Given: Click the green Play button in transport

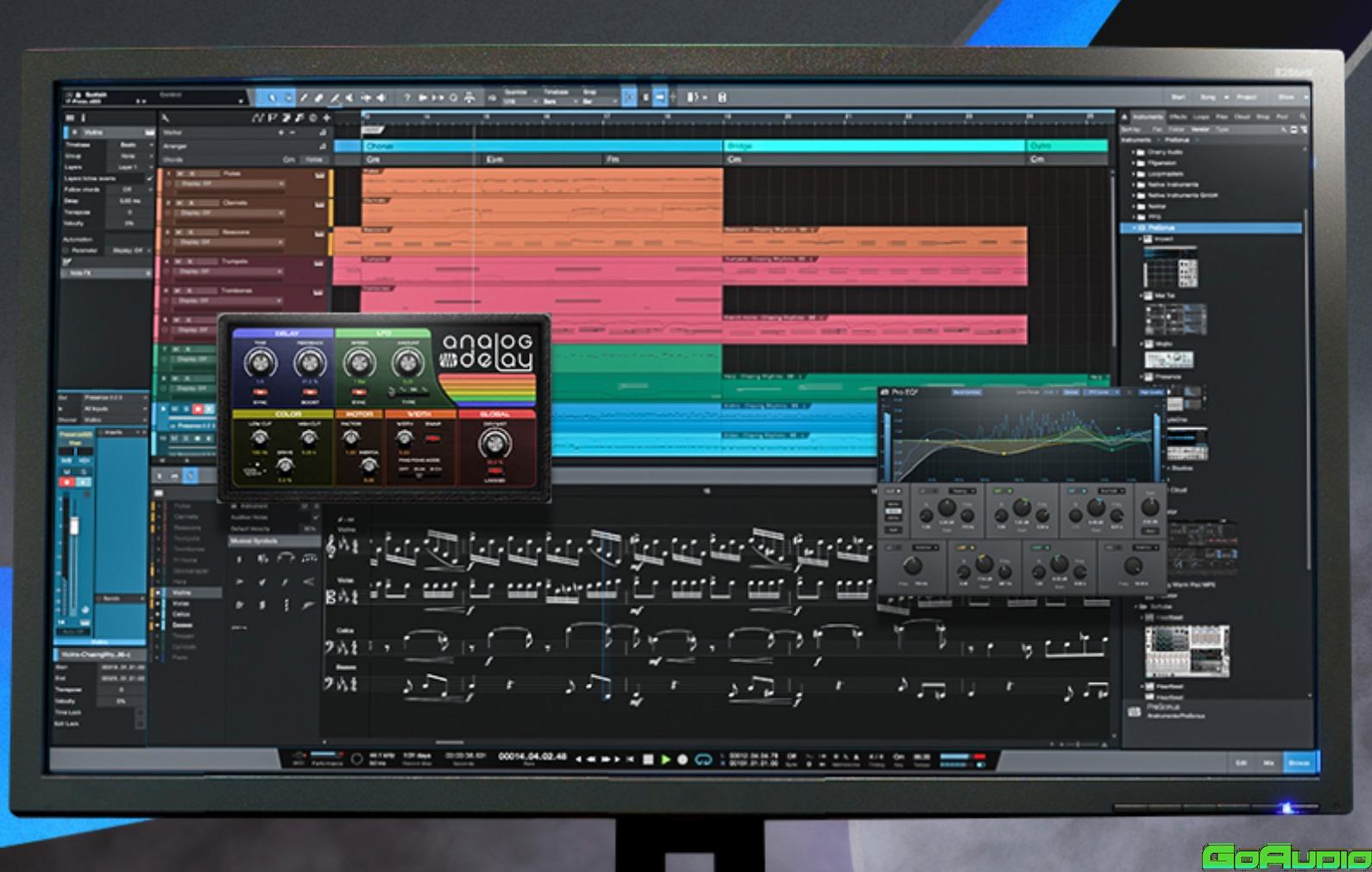Looking at the screenshot, I should pyautogui.click(x=665, y=759).
